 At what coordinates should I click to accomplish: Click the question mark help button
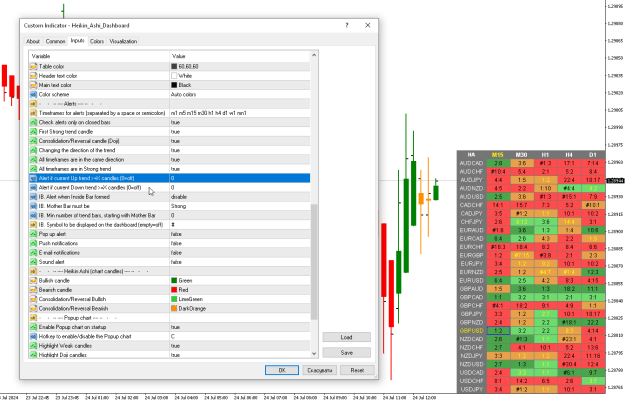click(x=347, y=26)
